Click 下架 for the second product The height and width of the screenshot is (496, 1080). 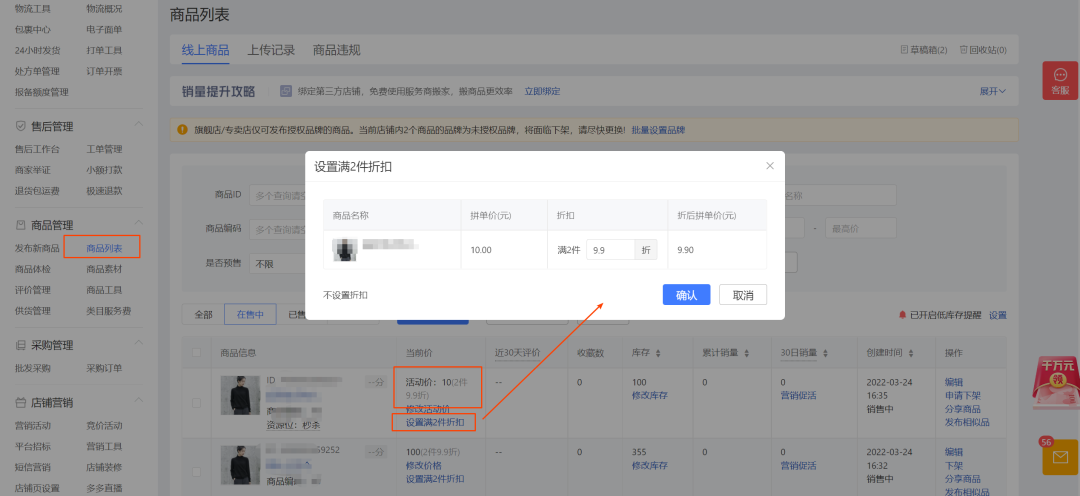pos(954,466)
